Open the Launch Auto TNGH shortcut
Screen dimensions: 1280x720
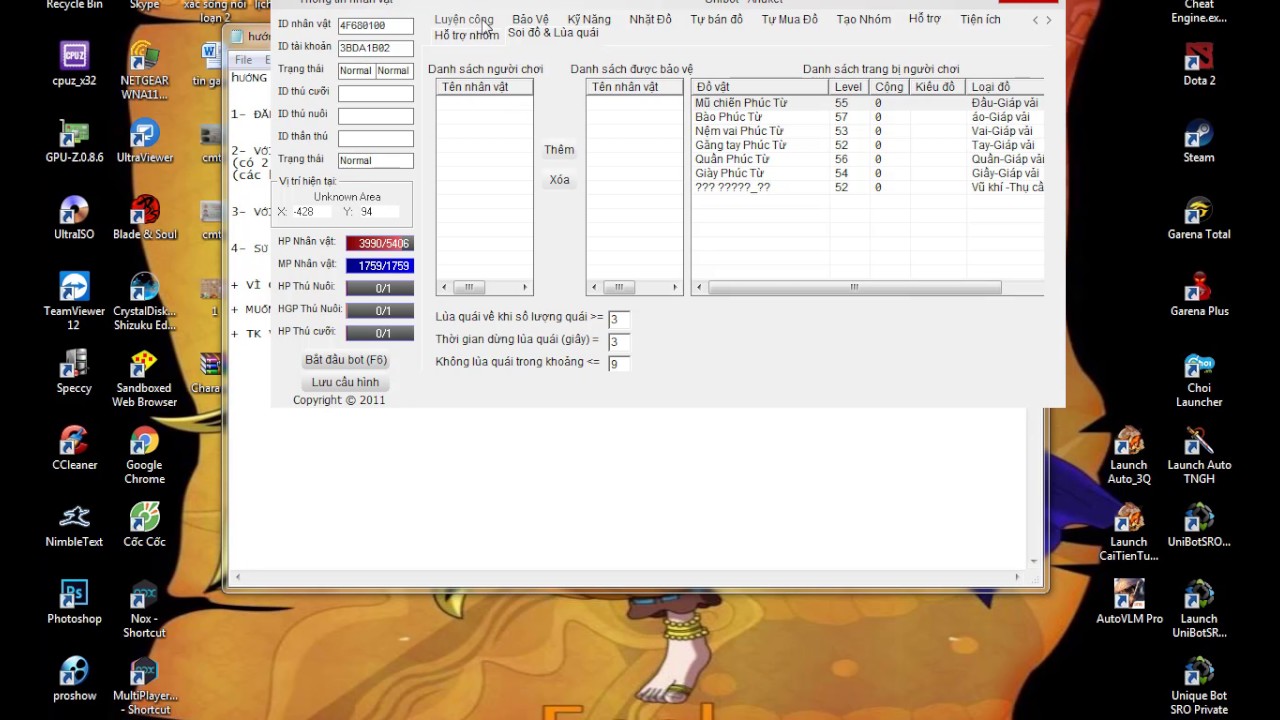(1199, 455)
